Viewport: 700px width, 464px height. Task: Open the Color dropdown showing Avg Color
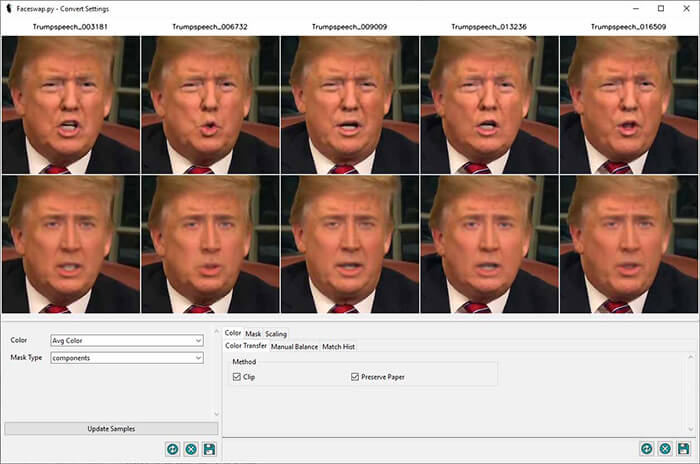click(x=127, y=340)
